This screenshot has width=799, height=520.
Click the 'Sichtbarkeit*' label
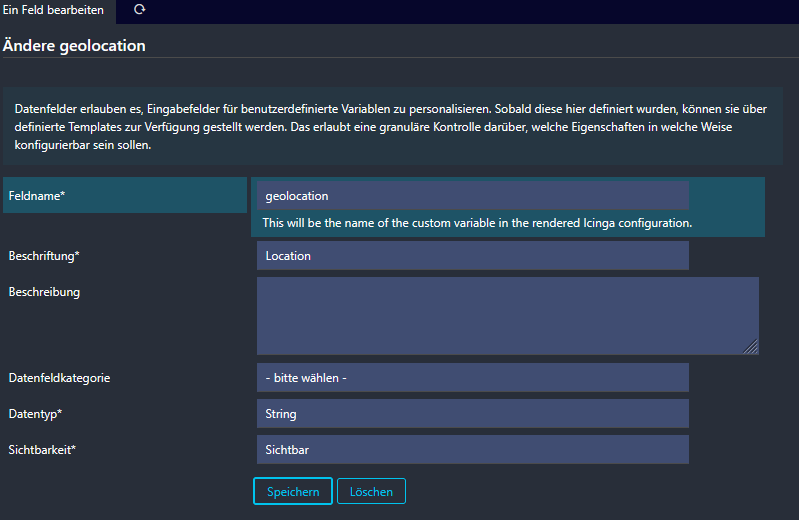coord(42,450)
